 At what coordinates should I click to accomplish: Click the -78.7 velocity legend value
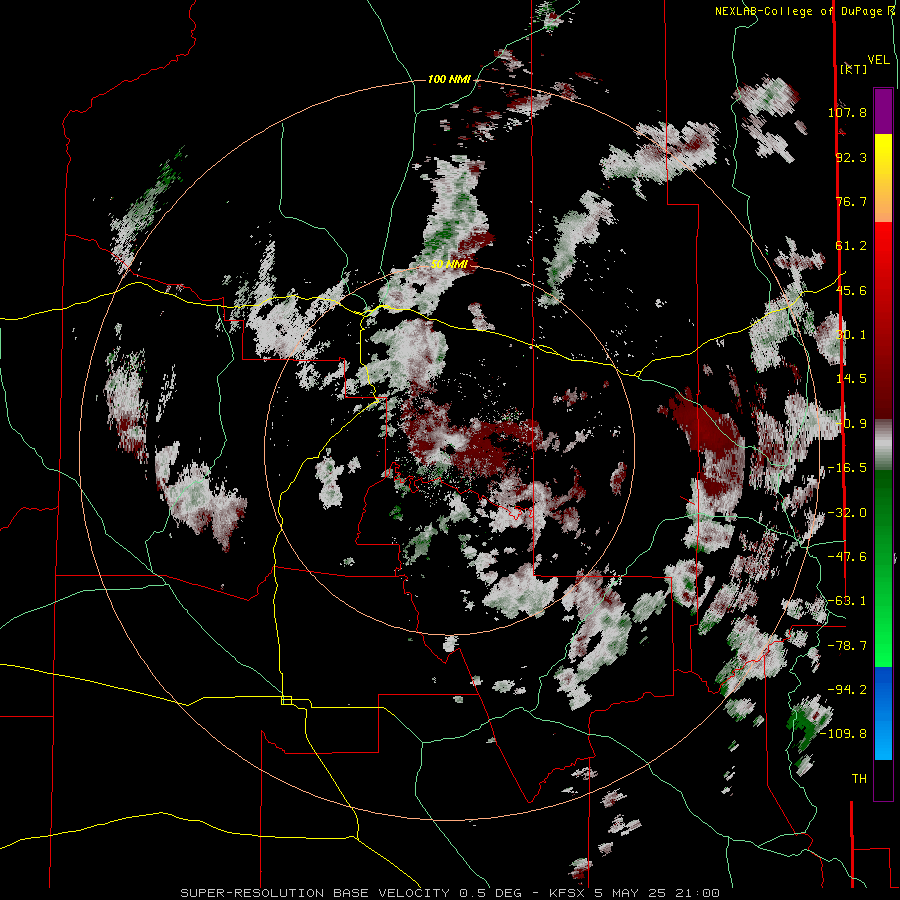point(847,646)
